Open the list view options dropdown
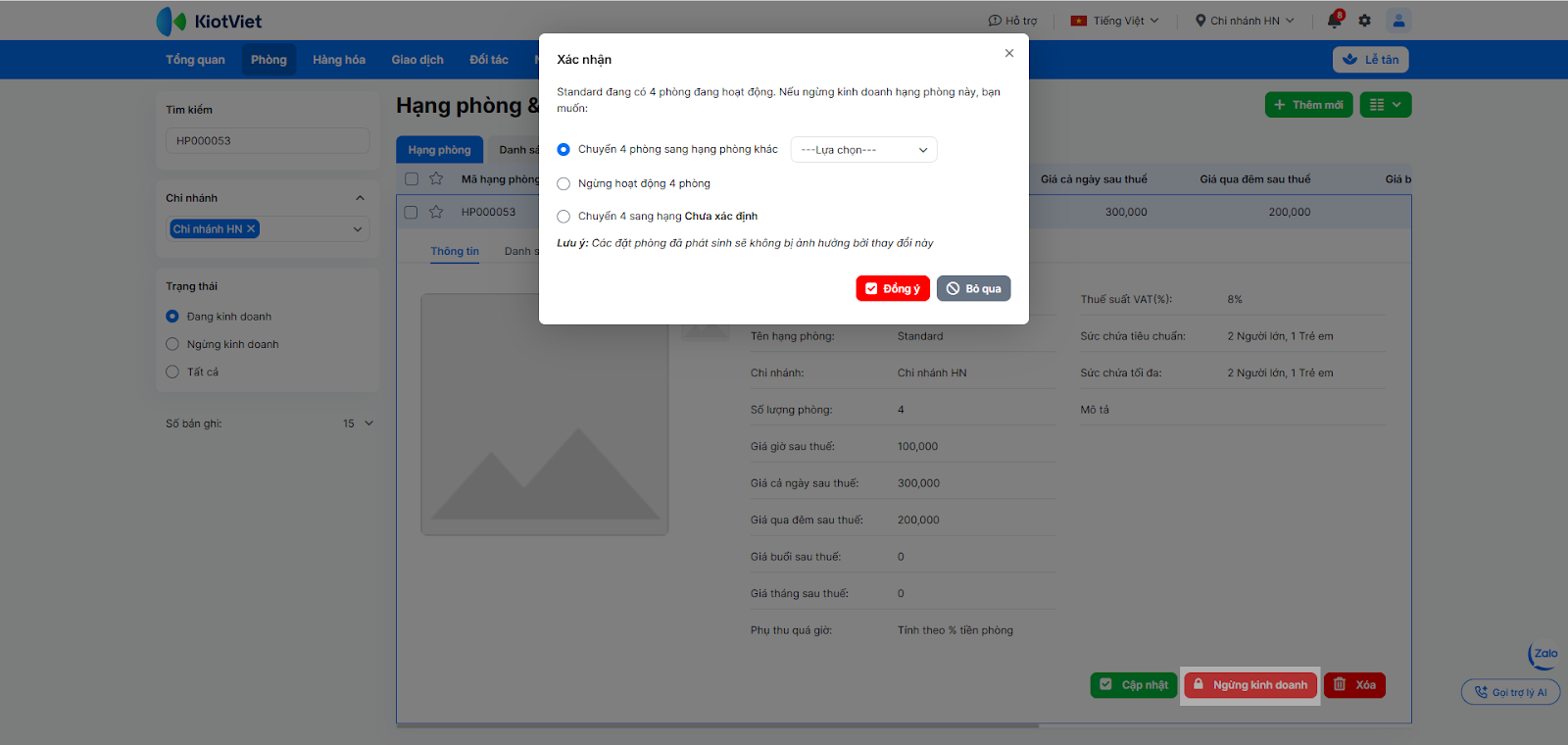Screen dimensions: 1568x745 coord(1386,105)
